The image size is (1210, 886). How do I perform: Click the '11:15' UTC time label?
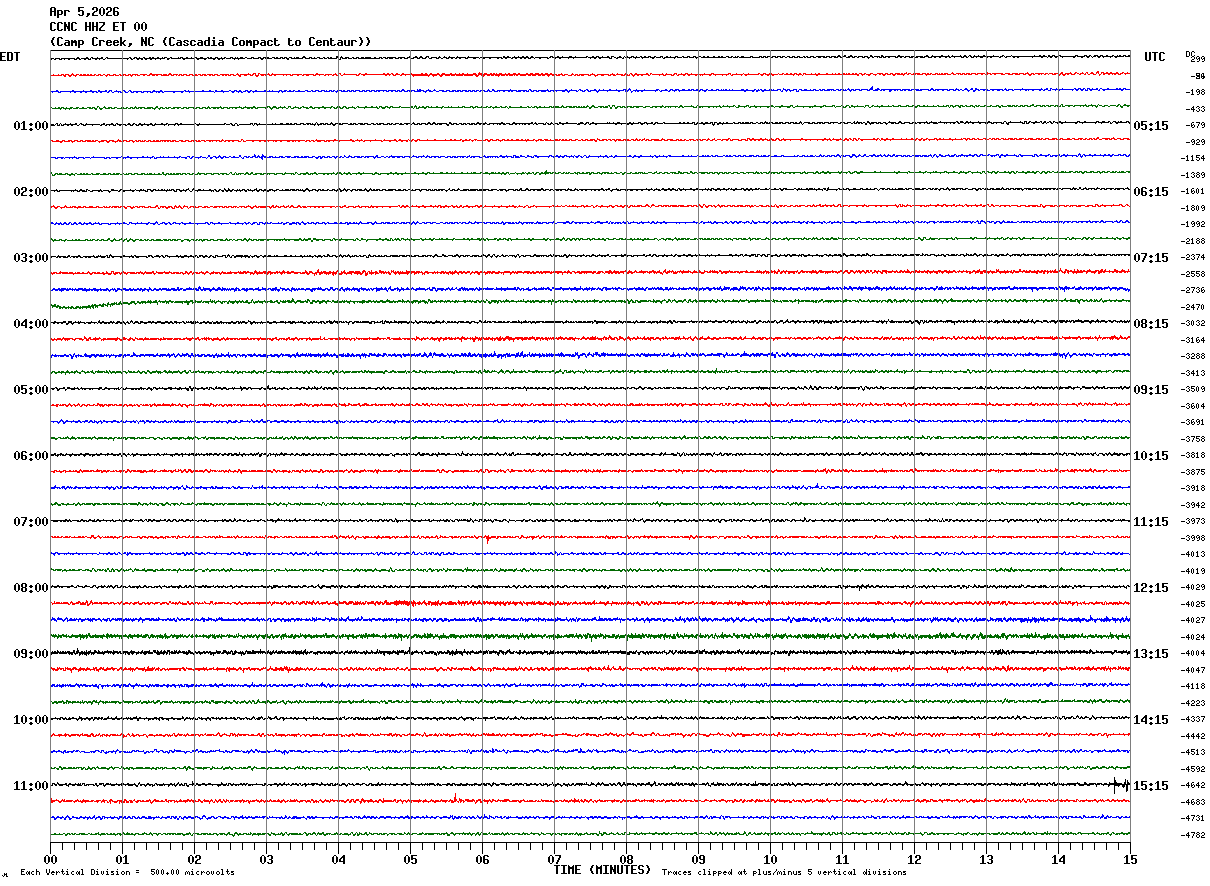coord(1151,522)
